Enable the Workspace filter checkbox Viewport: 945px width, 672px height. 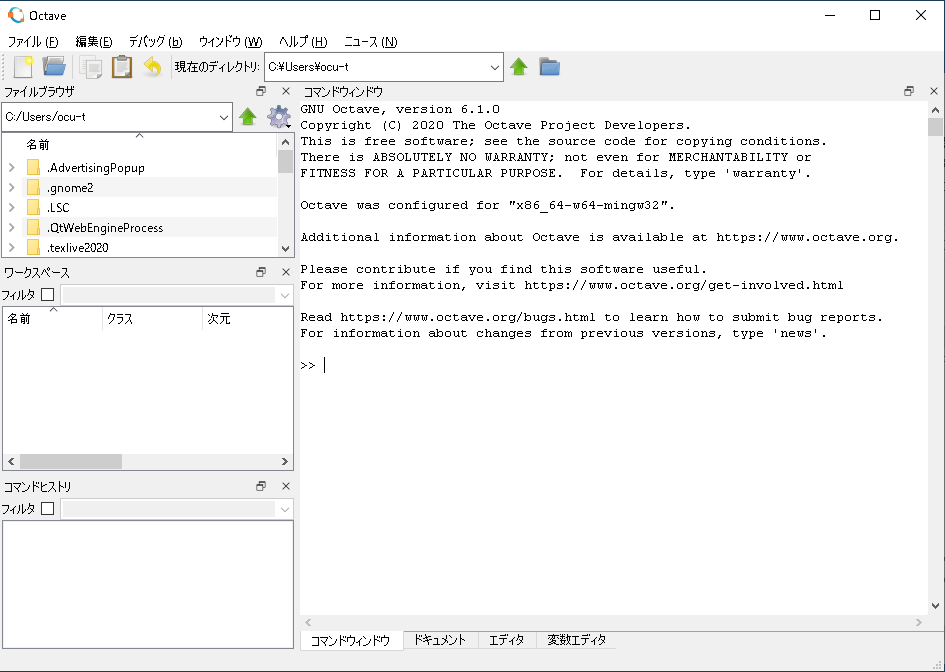click(47, 295)
